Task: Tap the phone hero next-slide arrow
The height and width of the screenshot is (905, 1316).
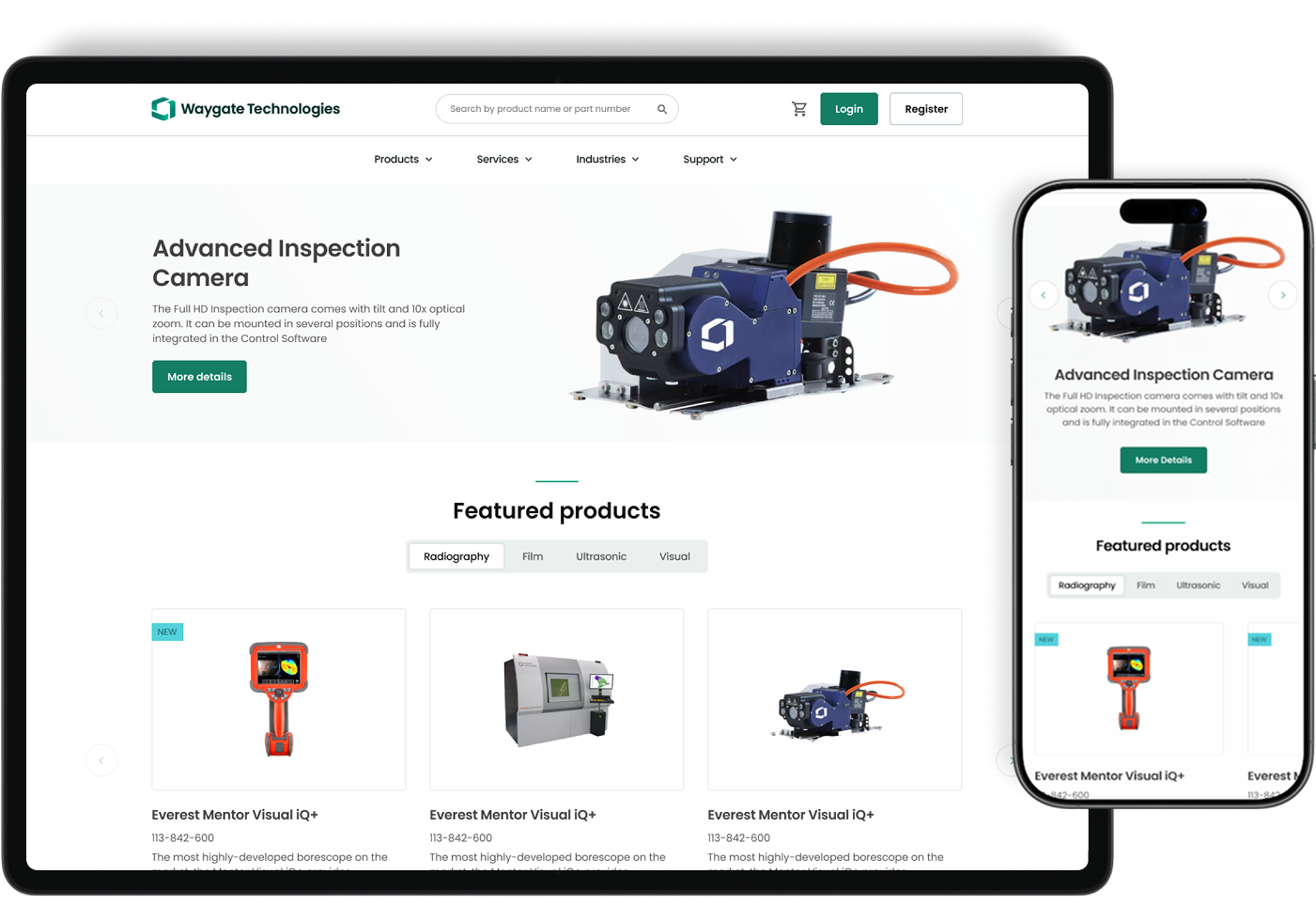Action: click(x=1283, y=295)
